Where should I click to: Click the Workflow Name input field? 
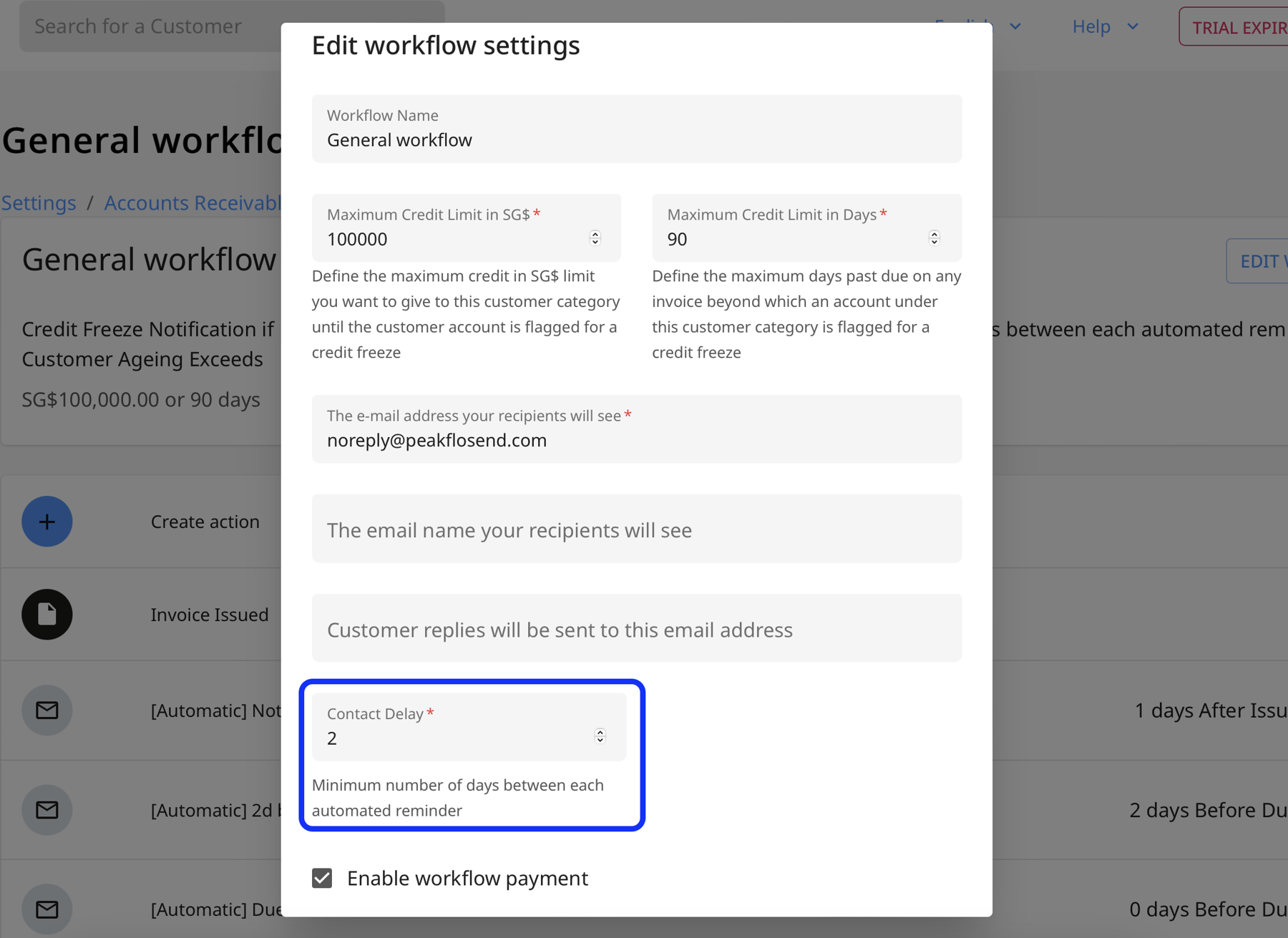pos(636,140)
